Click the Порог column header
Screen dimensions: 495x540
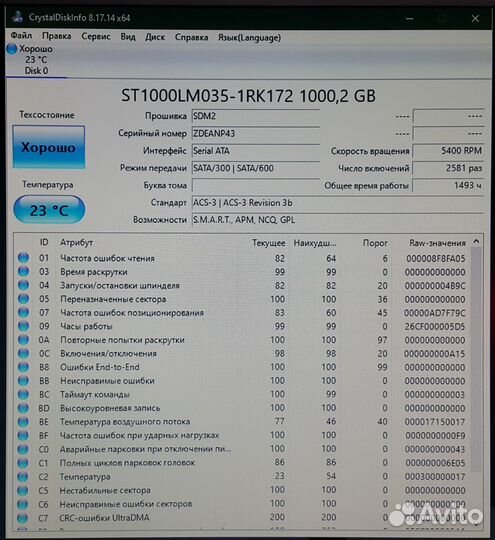coord(375,243)
